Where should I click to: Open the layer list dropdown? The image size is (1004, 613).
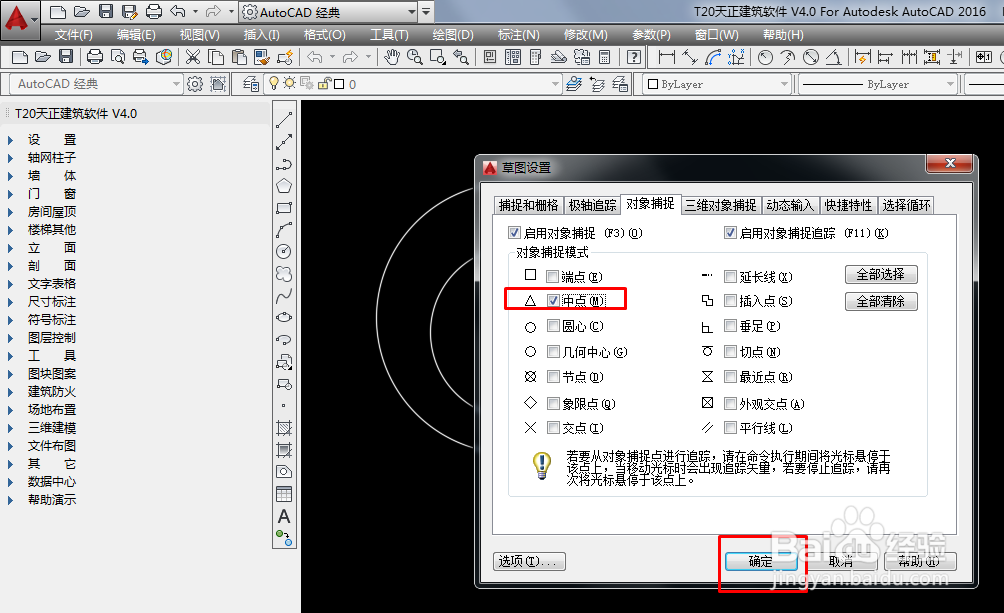[555, 84]
